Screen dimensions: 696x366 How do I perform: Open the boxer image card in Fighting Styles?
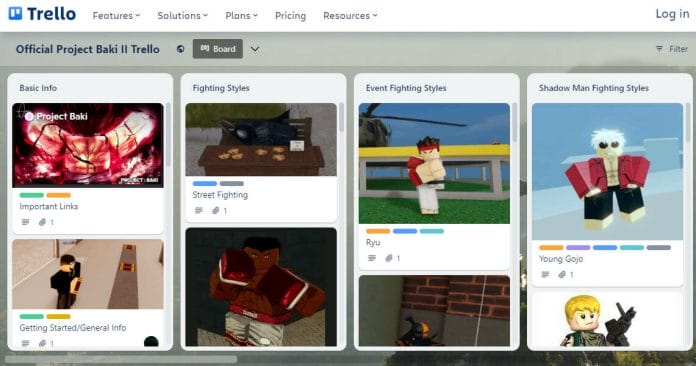(x=261, y=287)
